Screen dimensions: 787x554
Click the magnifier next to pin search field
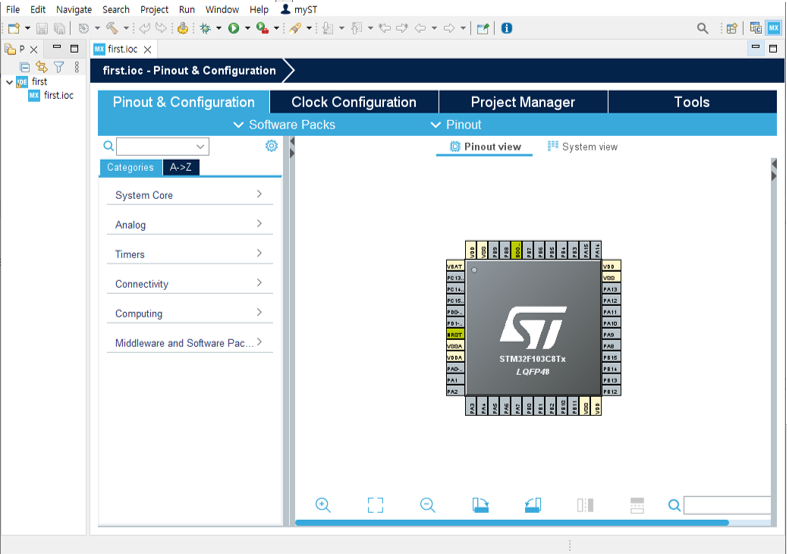pyautogui.click(x=675, y=505)
